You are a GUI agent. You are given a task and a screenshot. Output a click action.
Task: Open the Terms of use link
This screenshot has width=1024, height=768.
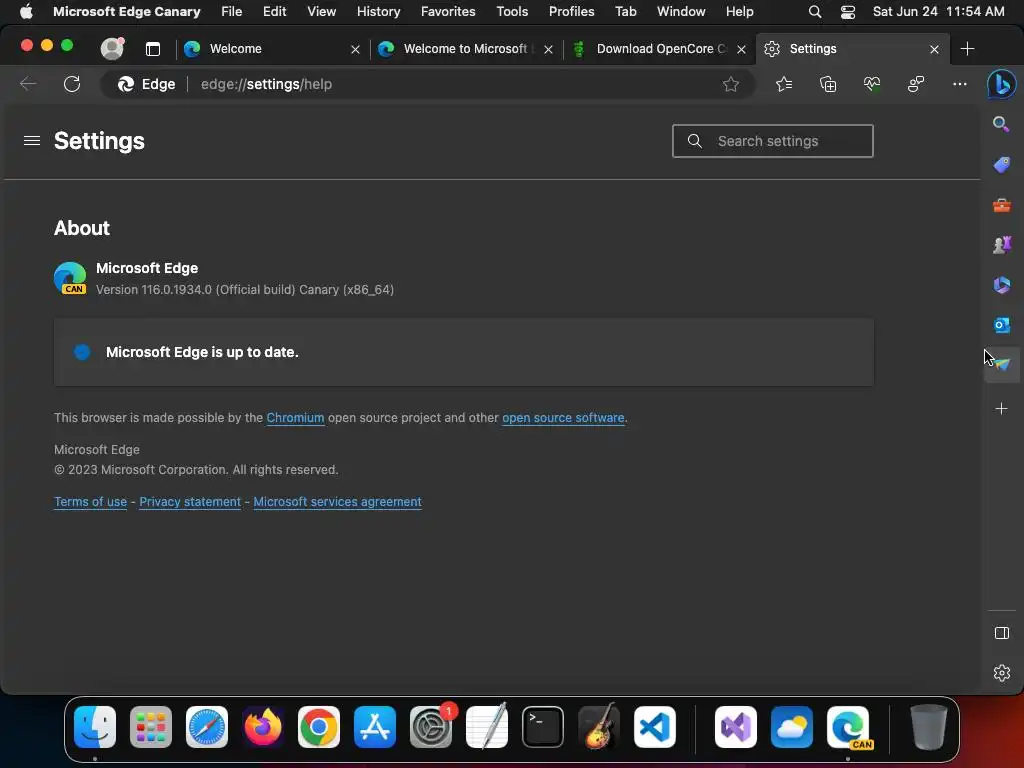tap(90, 502)
